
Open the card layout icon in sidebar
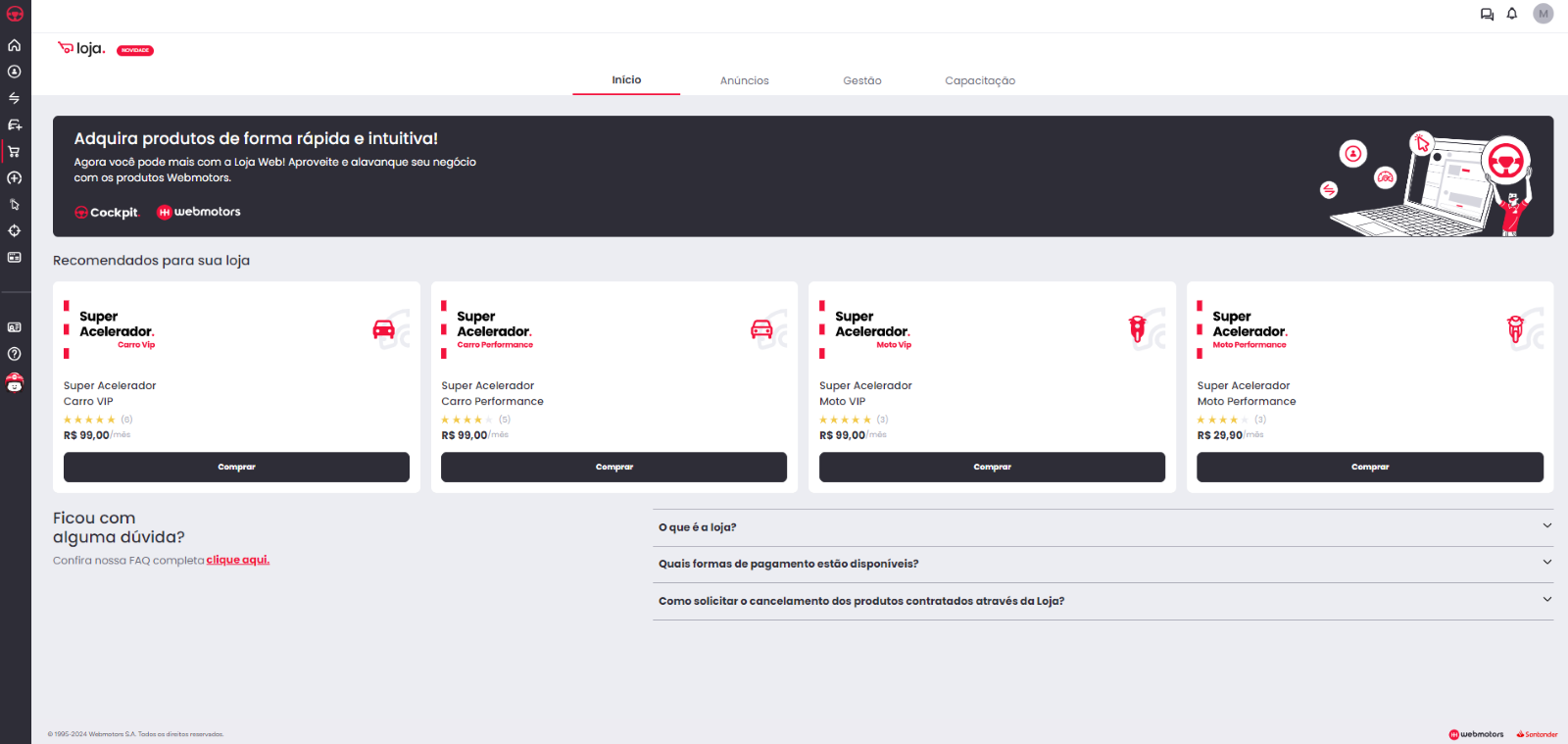pos(15,258)
